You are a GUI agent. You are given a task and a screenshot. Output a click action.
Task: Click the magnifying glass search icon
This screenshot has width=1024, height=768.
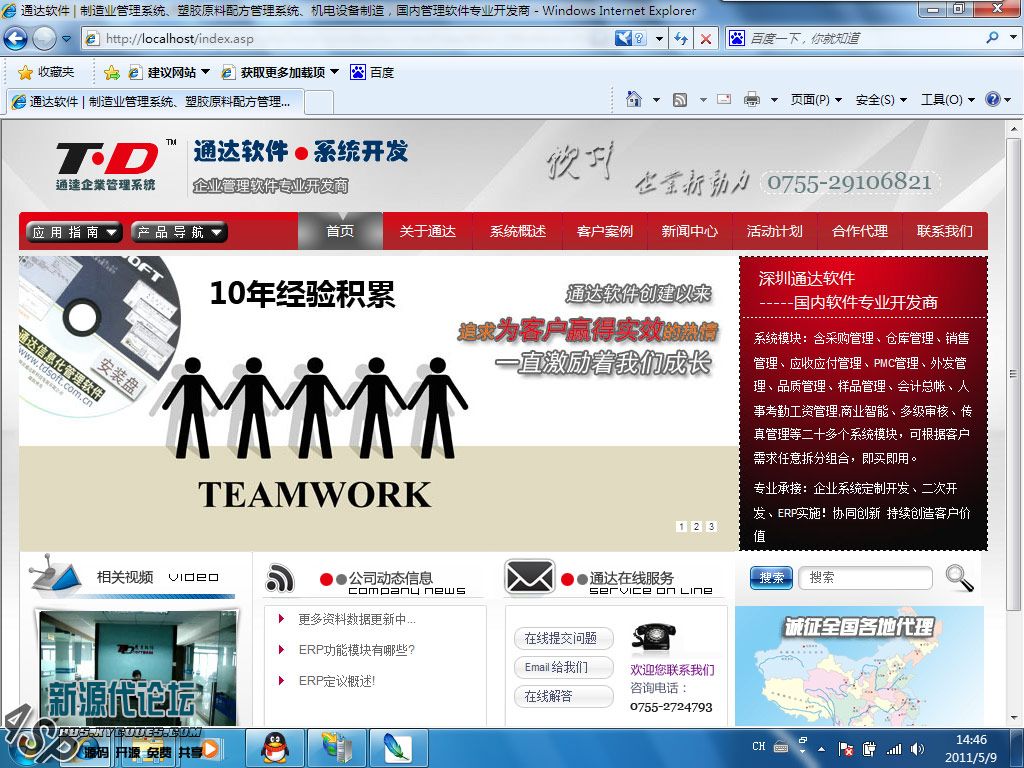click(x=959, y=577)
